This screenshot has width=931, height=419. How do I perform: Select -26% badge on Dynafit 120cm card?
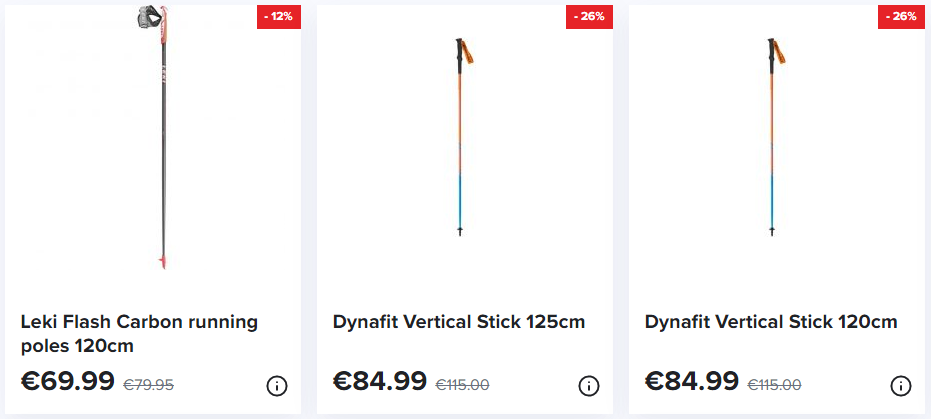[901, 17]
